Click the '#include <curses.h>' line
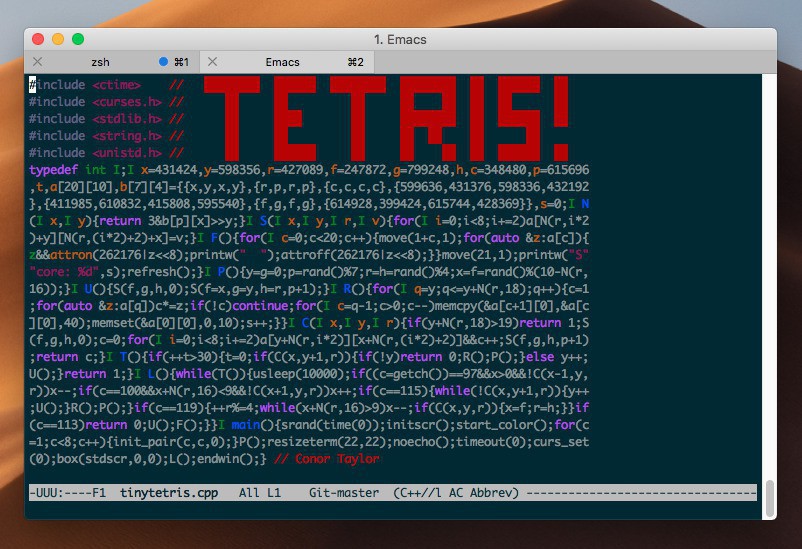The height and width of the screenshot is (549, 802). [95, 101]
